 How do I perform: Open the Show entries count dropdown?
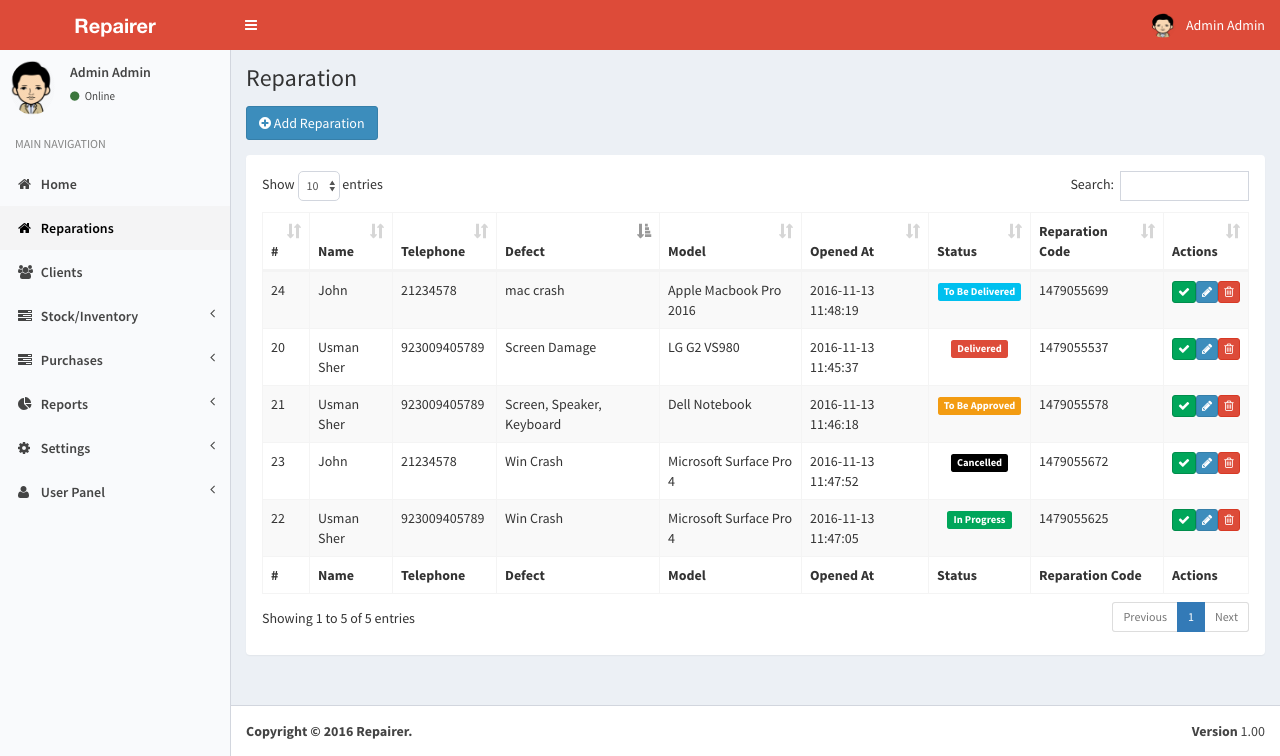click(319, 186)
